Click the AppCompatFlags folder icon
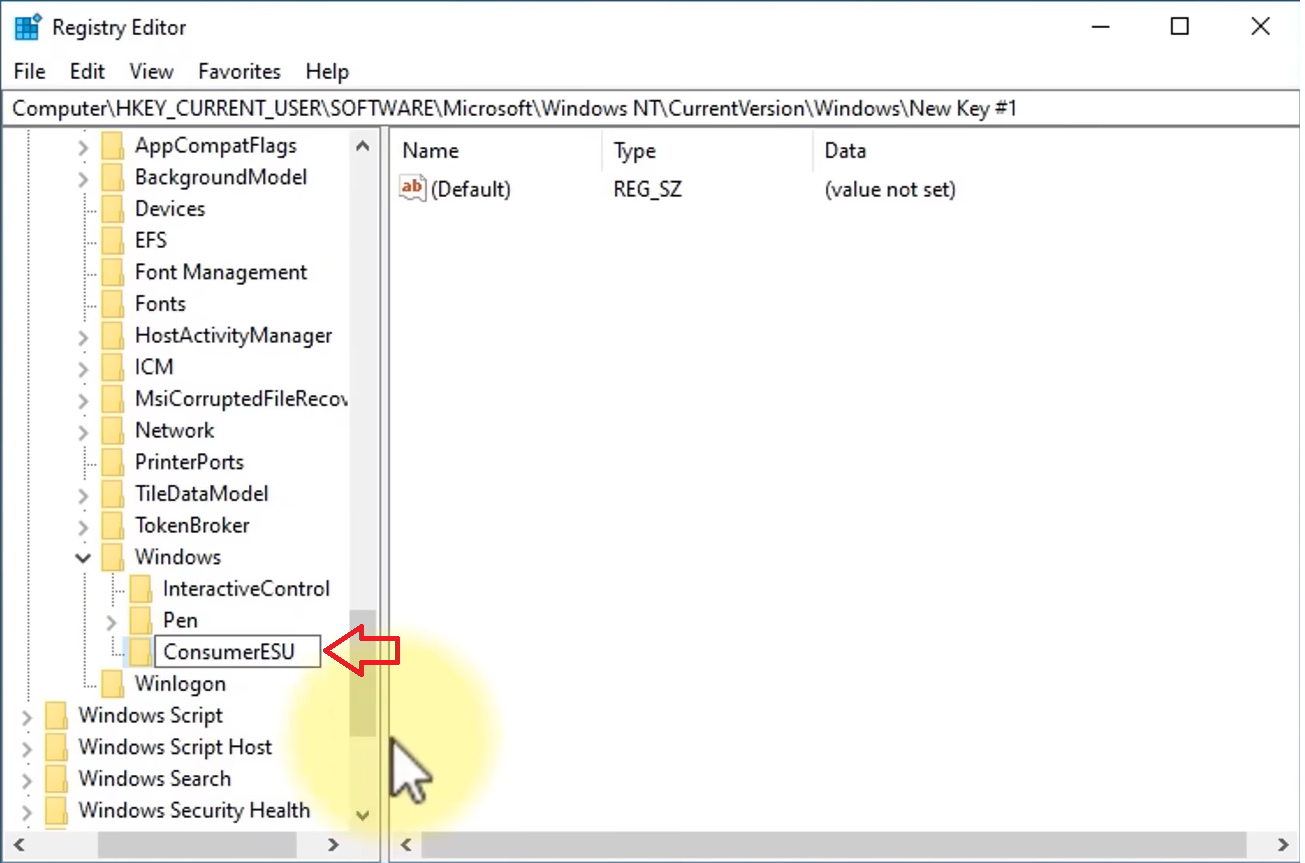The height and width of the screenshot is (863, 1305). (x=112, y=146)
